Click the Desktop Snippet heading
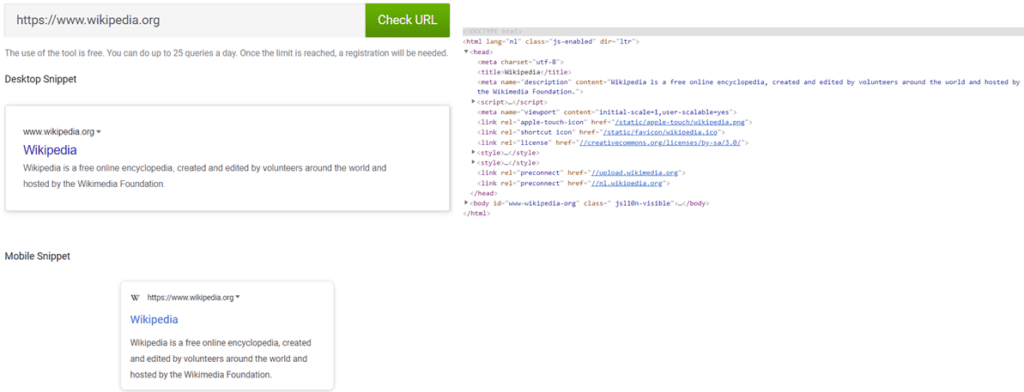 [40, 79]
